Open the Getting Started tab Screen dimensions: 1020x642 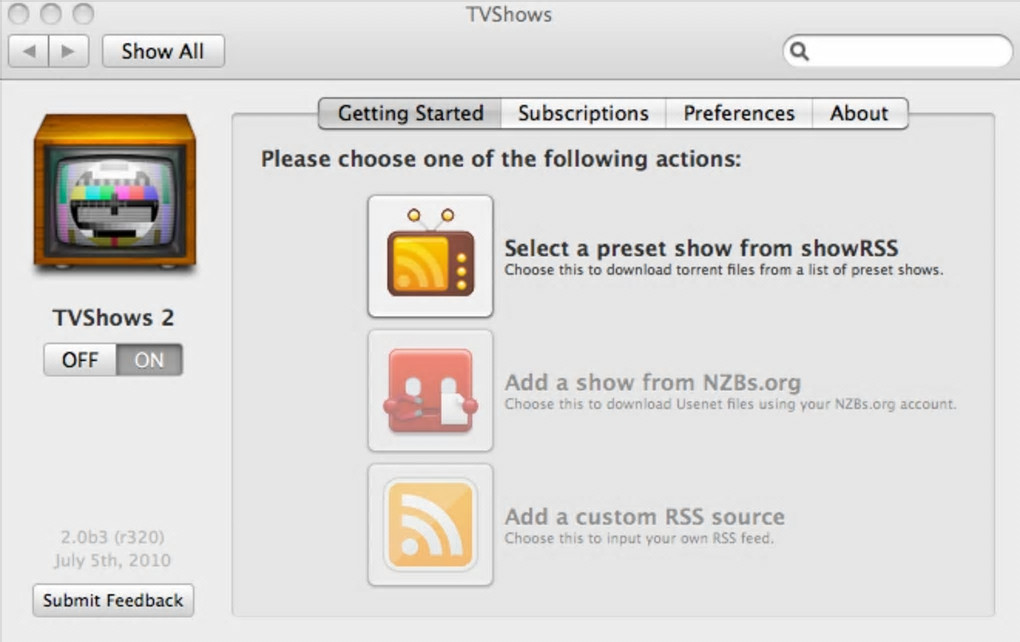pos(410,114)
